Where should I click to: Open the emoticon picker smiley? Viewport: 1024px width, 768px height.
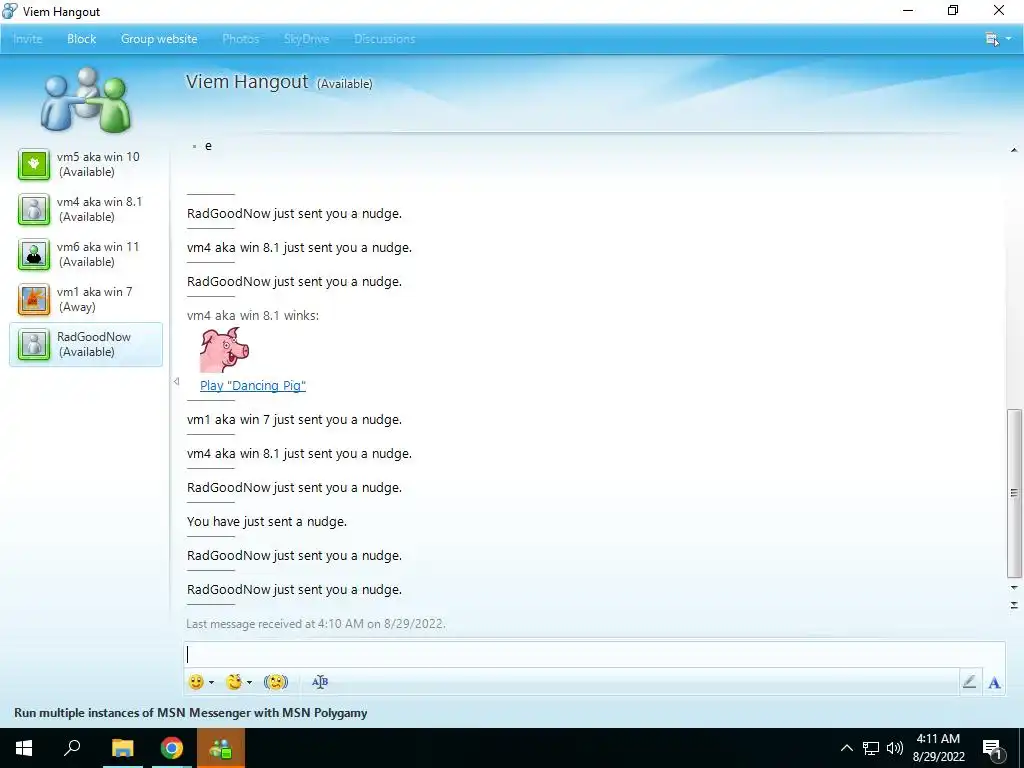click(x=196, y=682)
